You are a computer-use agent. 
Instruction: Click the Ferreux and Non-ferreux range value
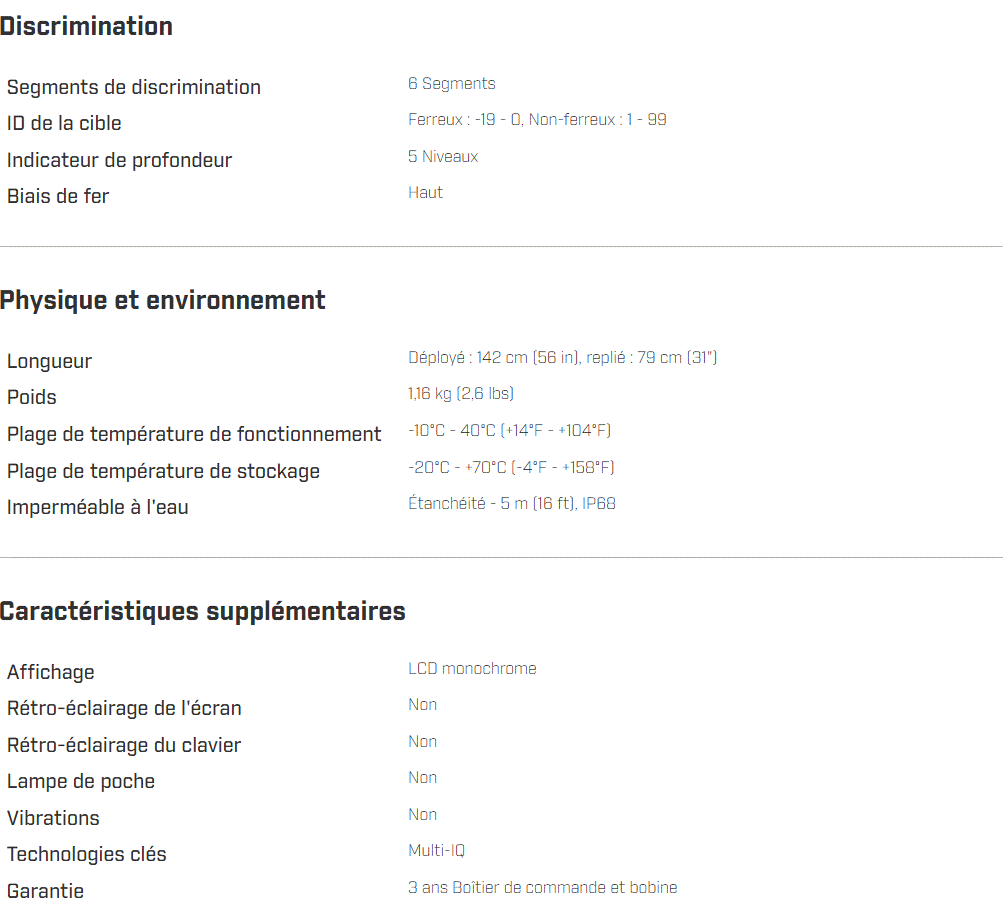(537, 120)
